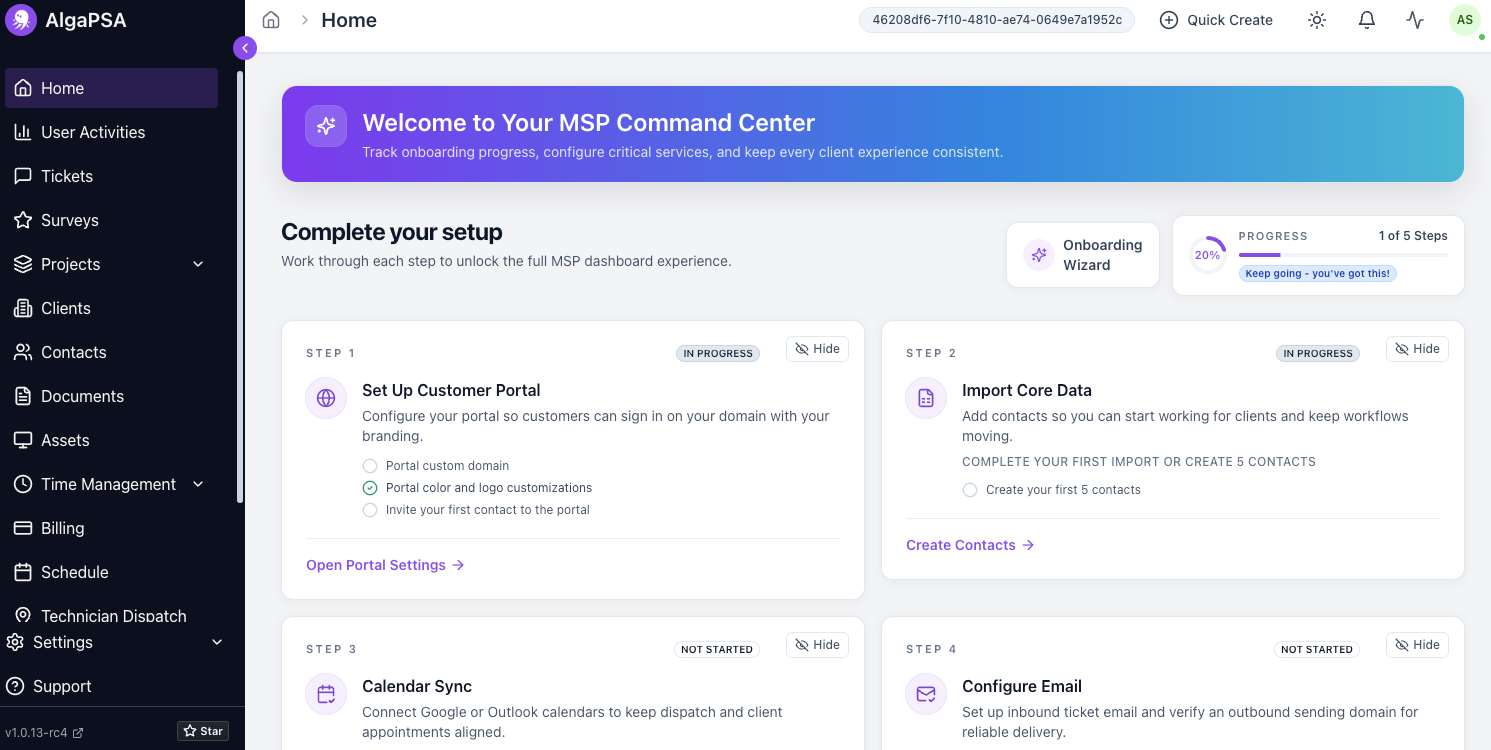This screenshot has height=750, width=1491.
Task: Toggle the light/dark theme sun icon
Action: (x=1316, y=19)
